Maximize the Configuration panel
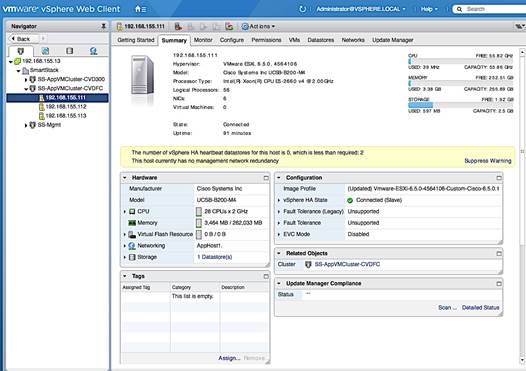The width and height of the screenshot is (526, 371). click(x=499, y=178)
